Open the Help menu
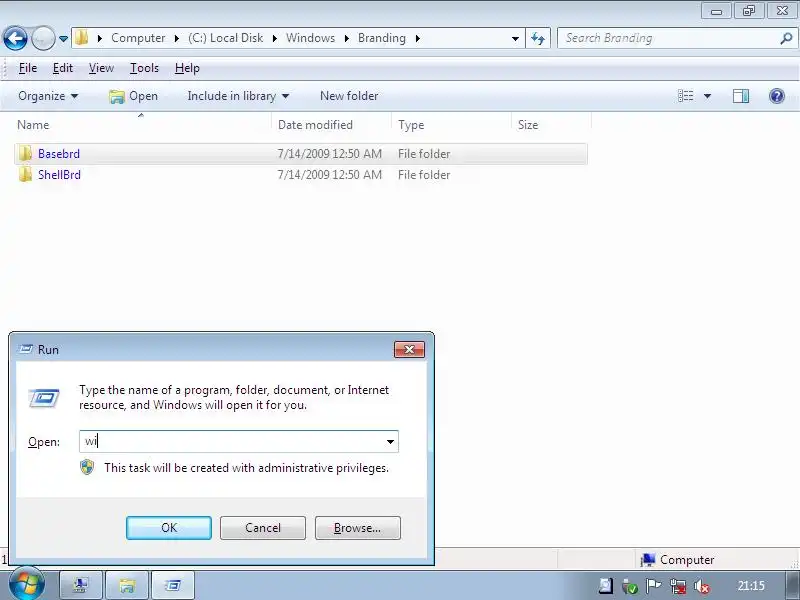Screen dimensions: 800x600 pyautogui.click(x=187, y=68)
